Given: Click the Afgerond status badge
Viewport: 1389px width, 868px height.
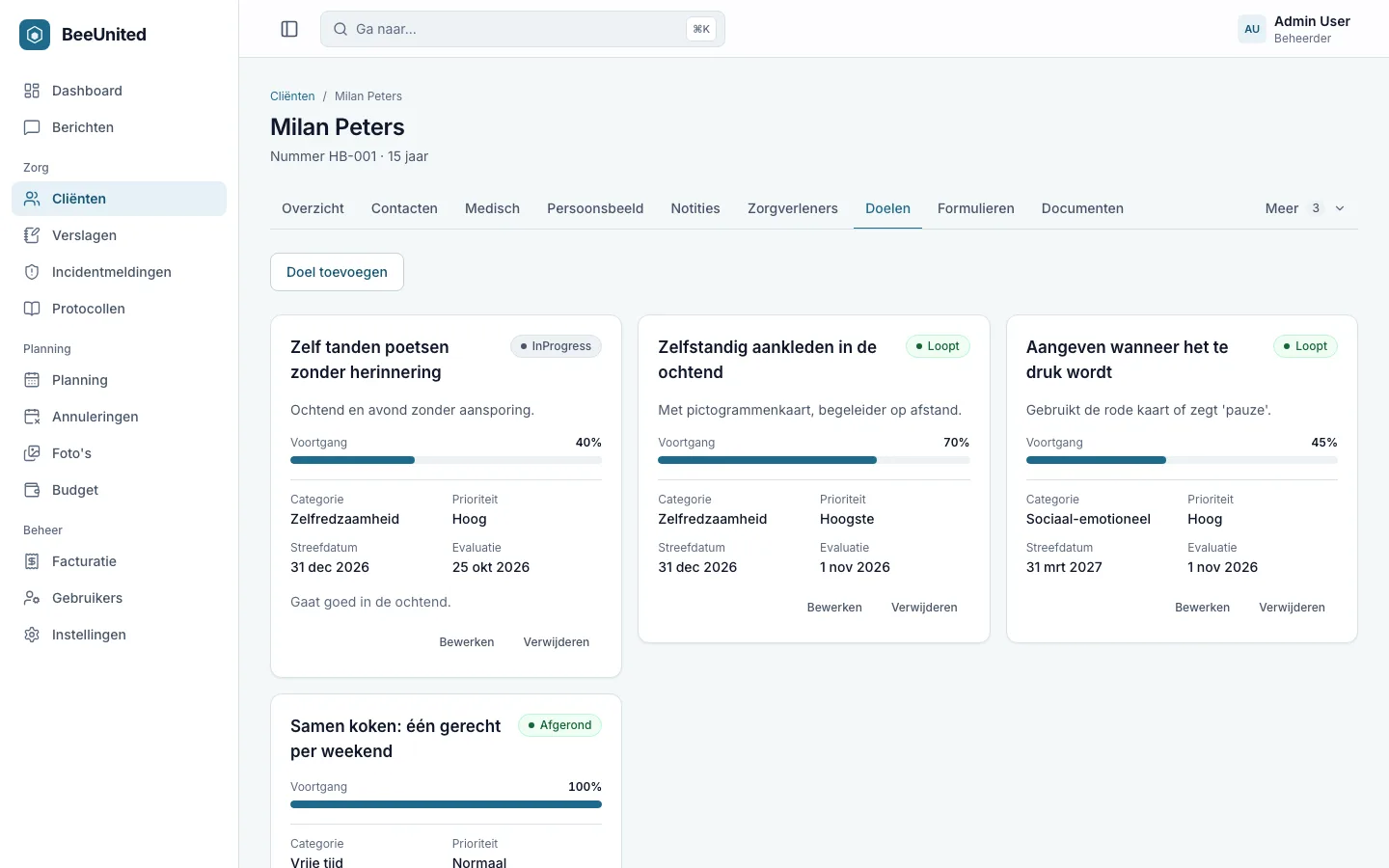Looking at the screenshot, I should pyautogui.click(x=559, y=725).
